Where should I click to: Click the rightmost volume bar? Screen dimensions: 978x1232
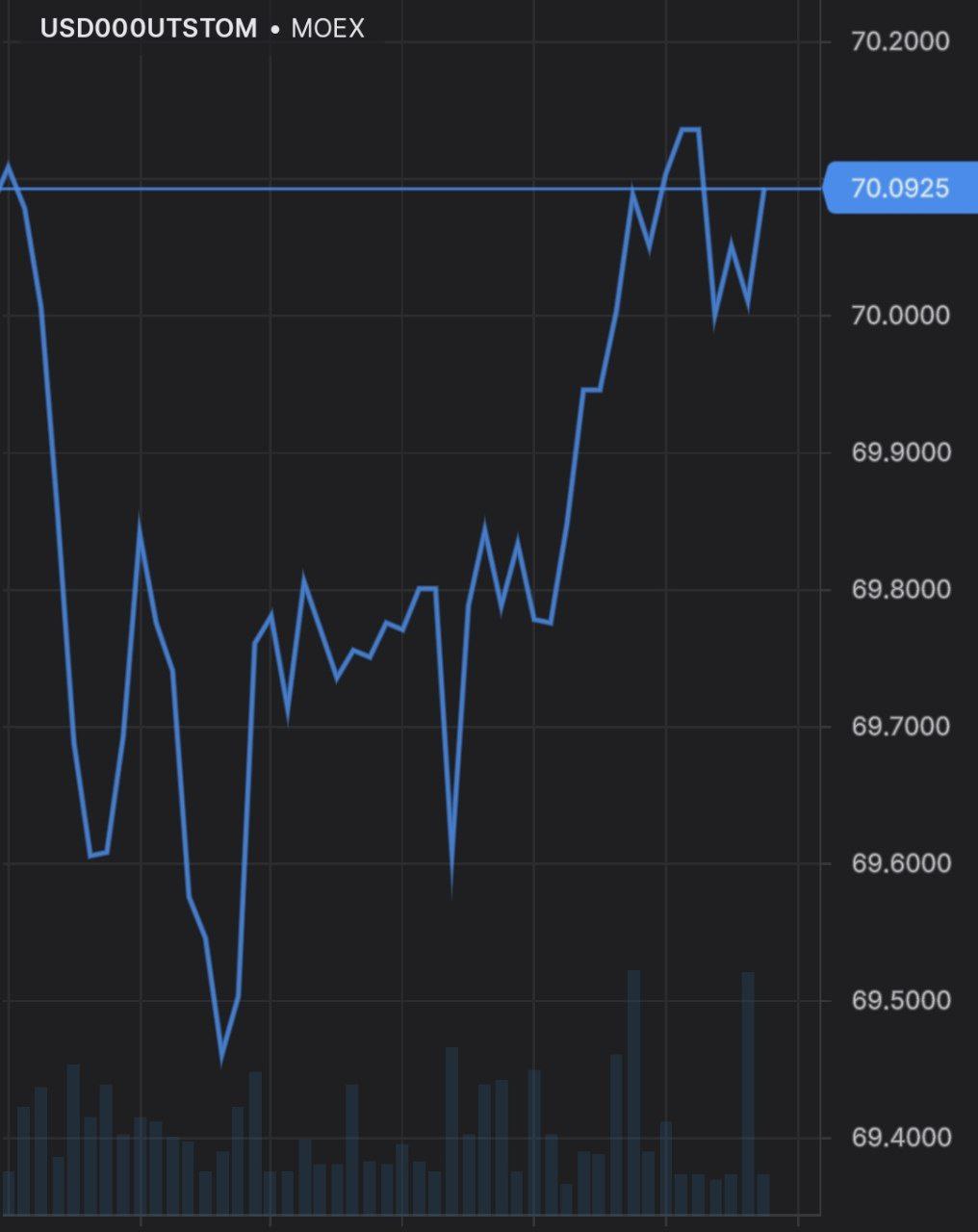pos(763,1193)
